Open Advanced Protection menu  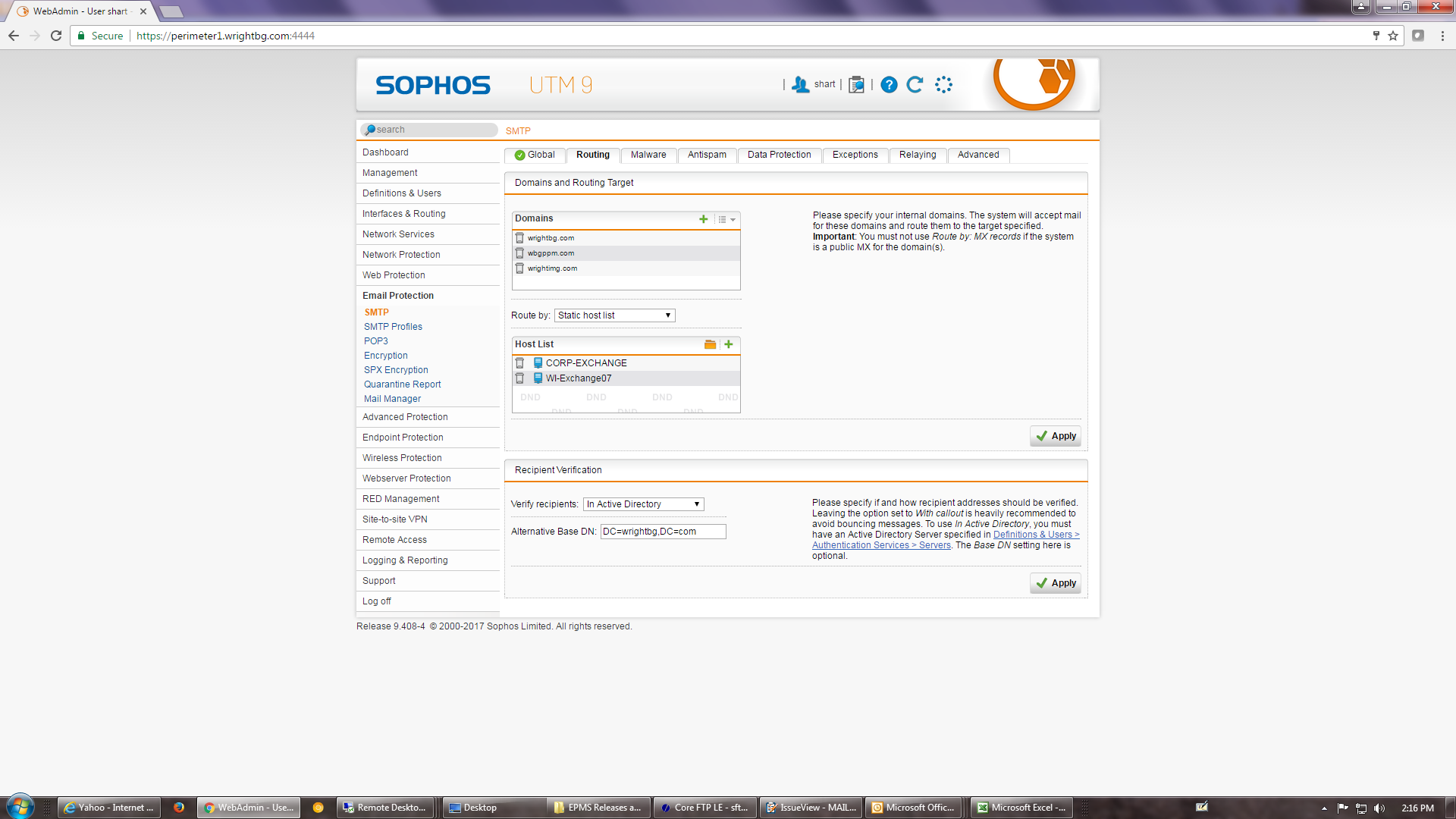428,417
